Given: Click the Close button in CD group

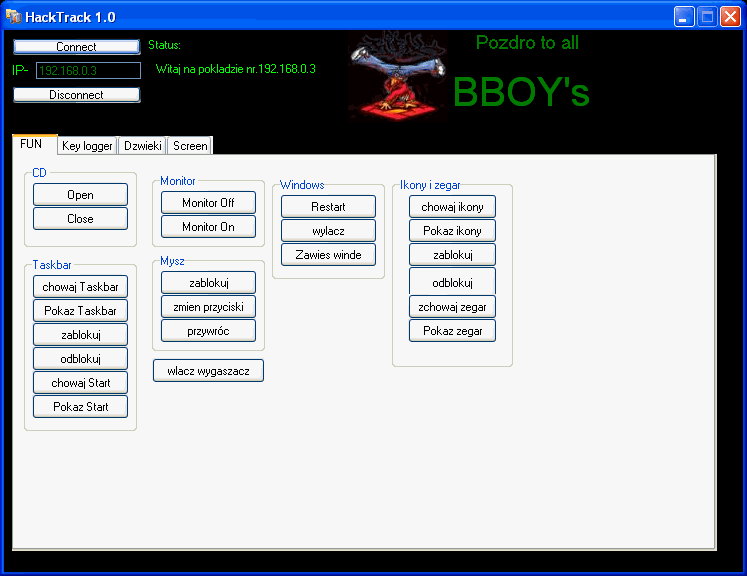Looking at the screenshot, I should [80, 219].
